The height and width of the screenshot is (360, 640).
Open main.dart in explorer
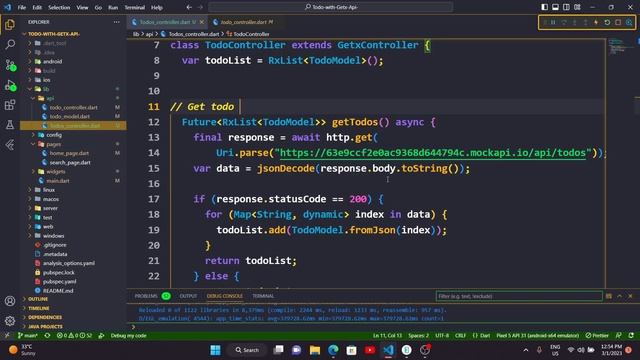point(58,181)
